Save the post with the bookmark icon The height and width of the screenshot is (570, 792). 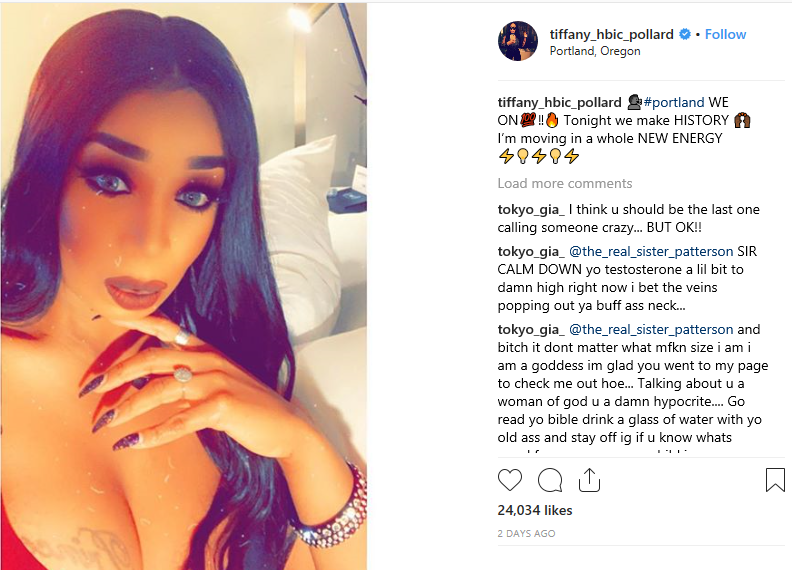(x=775, y=480)
